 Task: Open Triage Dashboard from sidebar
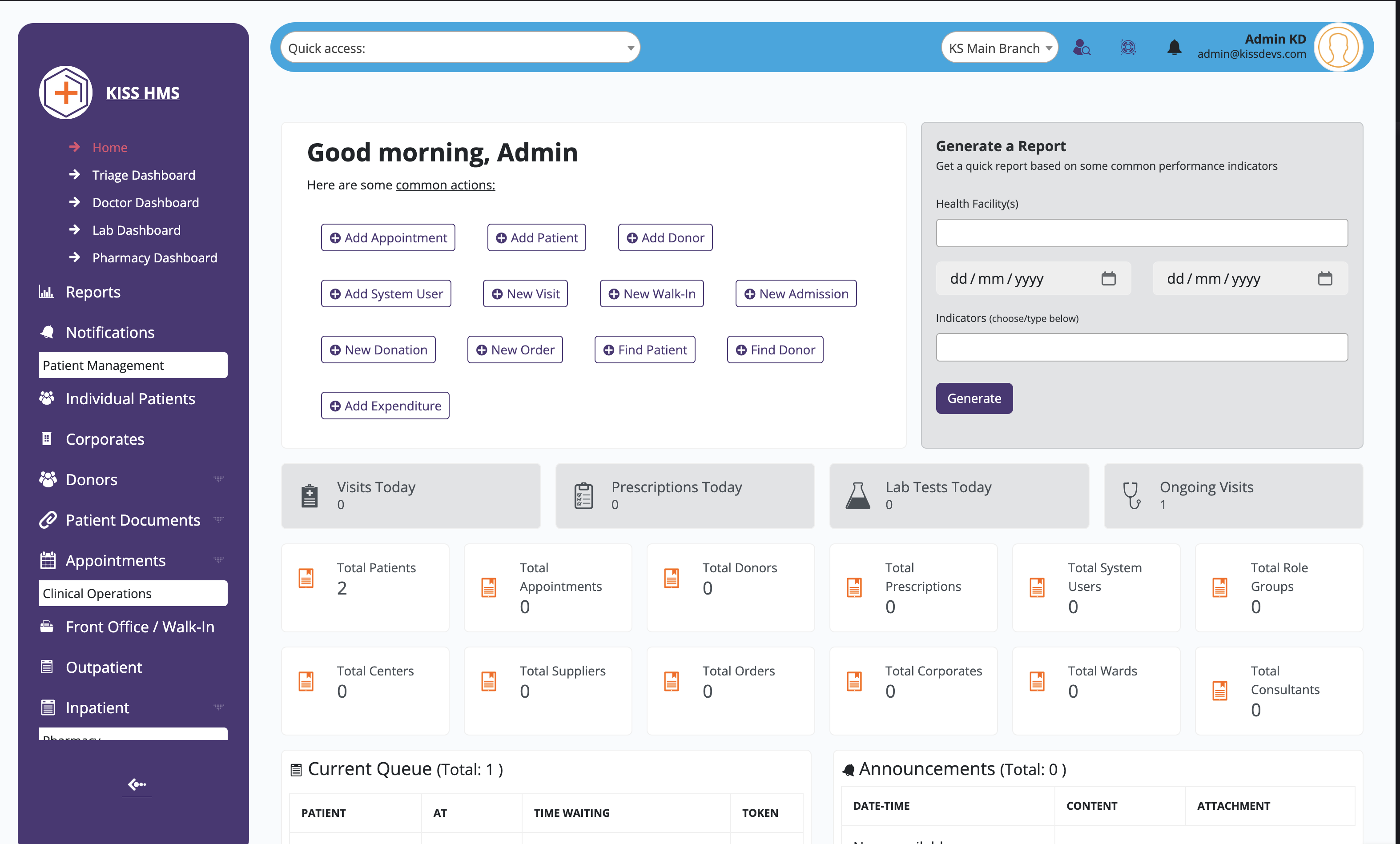click(x=143, y=175)
